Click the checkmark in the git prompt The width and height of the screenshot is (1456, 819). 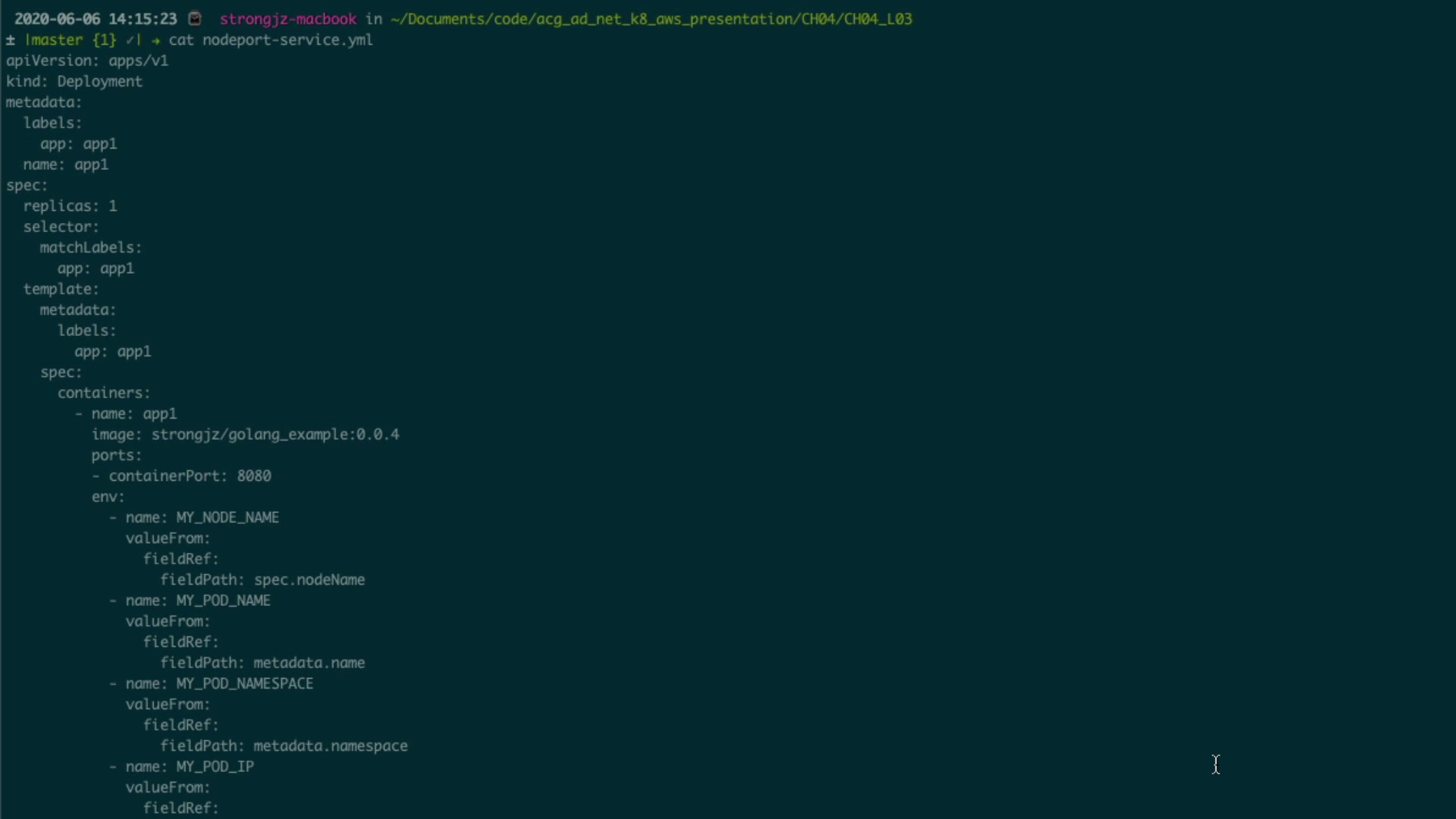130,40
